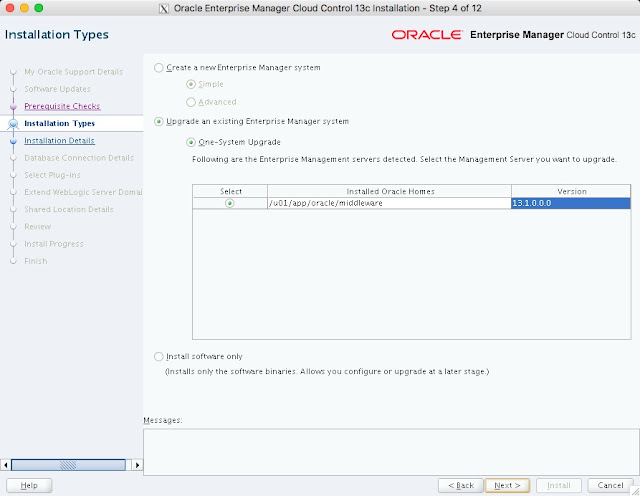Select the One-System Upgrade radio button

tap(191, 142)
